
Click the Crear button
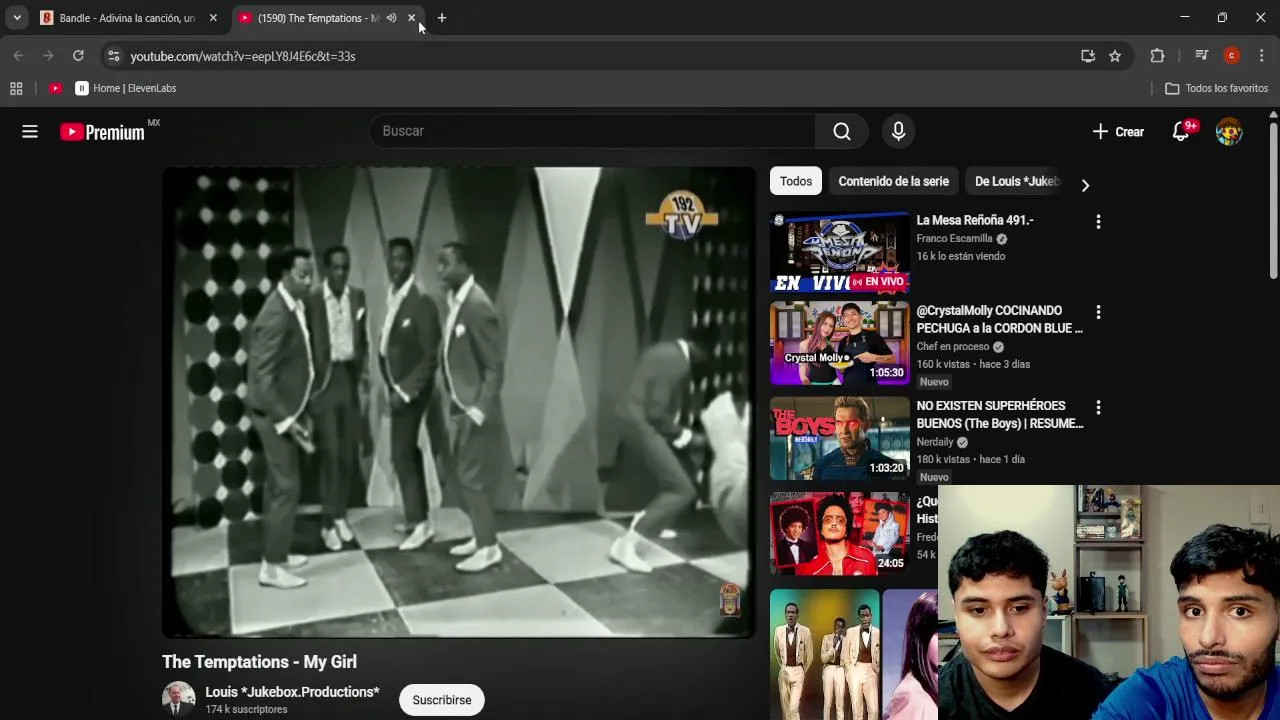point(1118,131)
